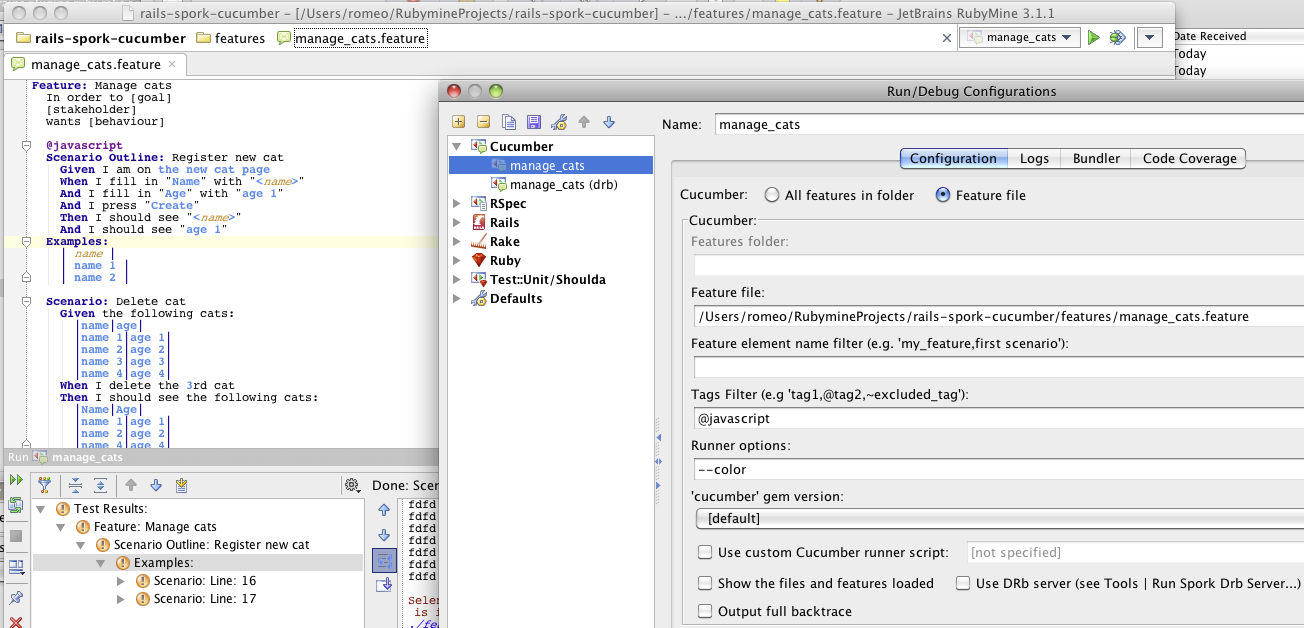Viewport: 1304px width, 628px height.
Task: Collapse all test results
Action: pyautogui.click(x=75, y=485)
